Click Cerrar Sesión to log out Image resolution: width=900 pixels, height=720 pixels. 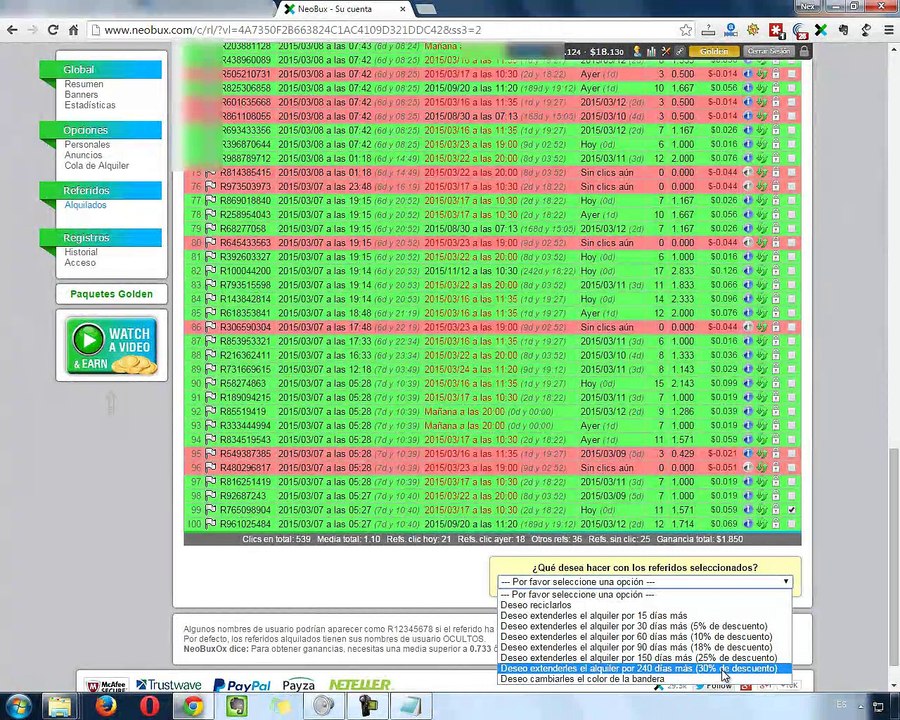click(769, 51)
